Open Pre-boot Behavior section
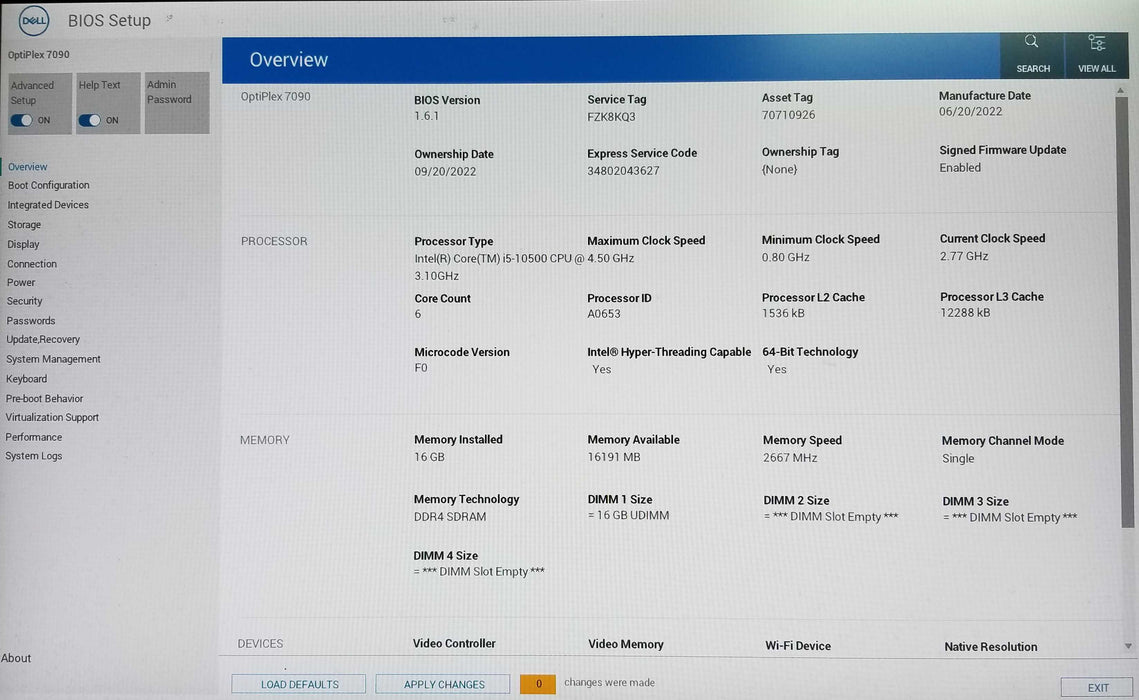This screenshot has width=1139, height=700. tap(44, 398)
